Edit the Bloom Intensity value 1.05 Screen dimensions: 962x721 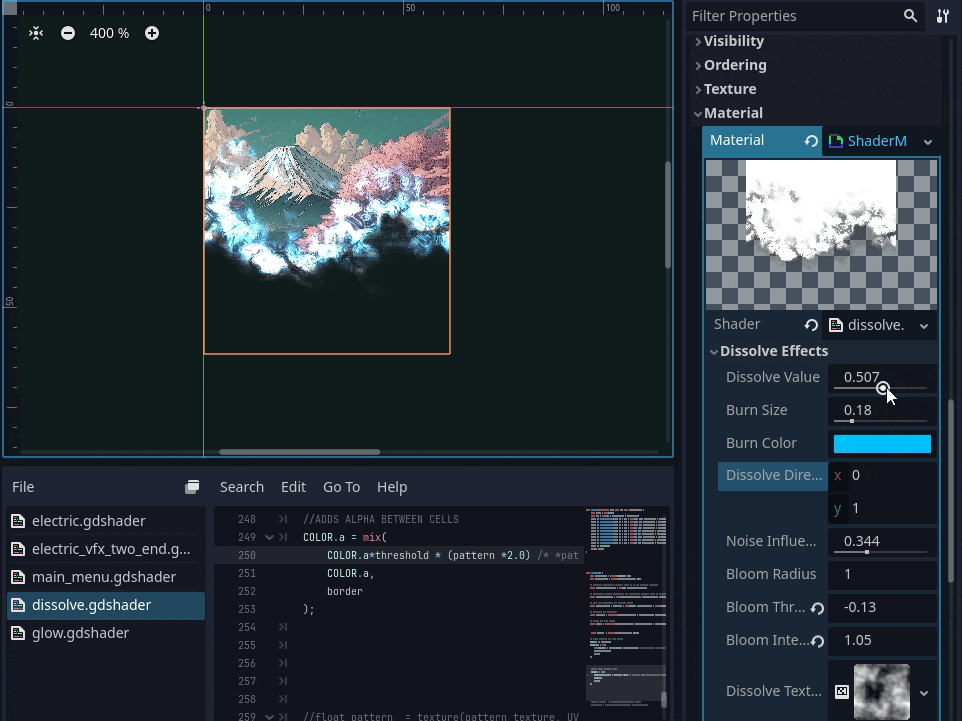click(882, 641)
